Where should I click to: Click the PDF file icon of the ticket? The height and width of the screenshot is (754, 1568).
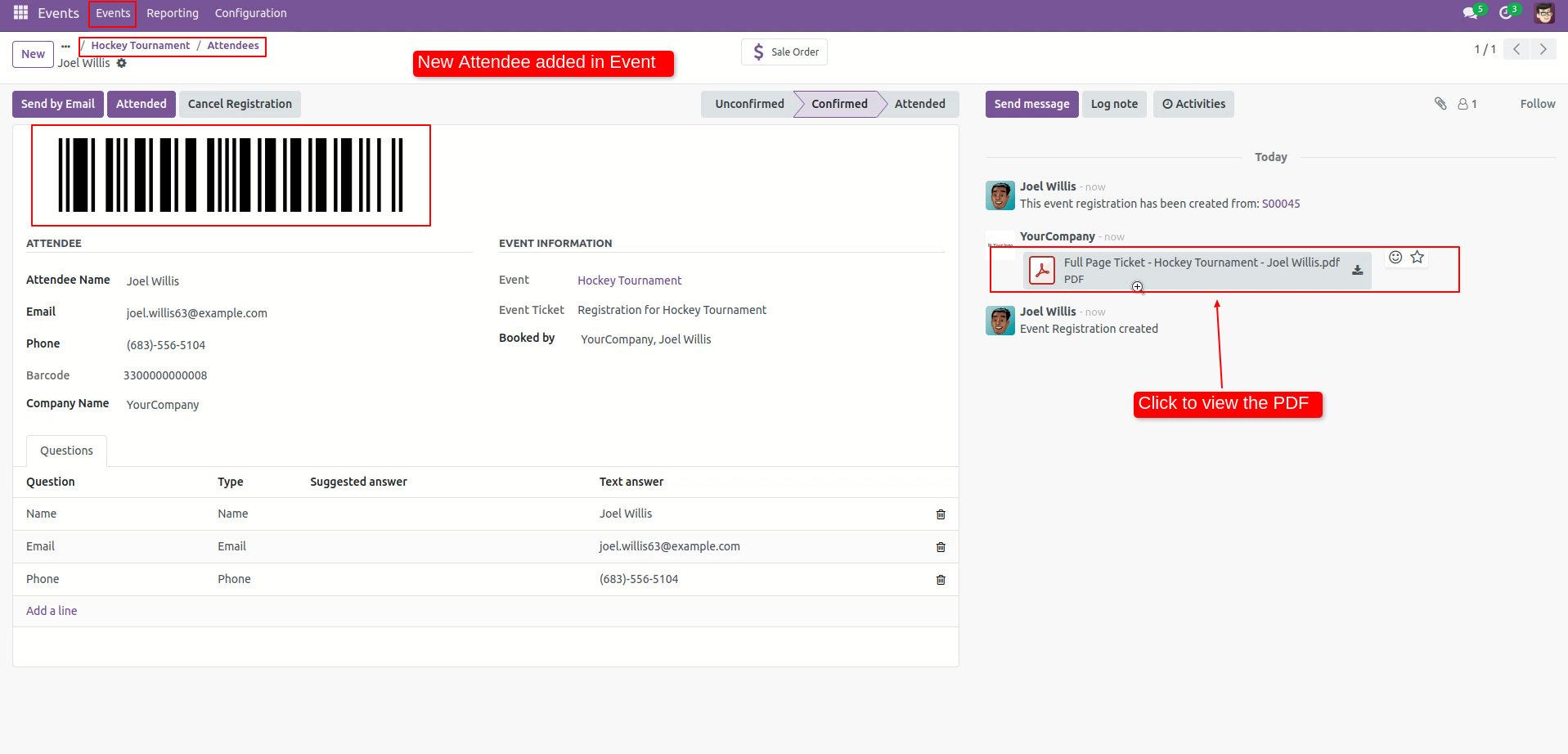click(x=1042, y=270)
